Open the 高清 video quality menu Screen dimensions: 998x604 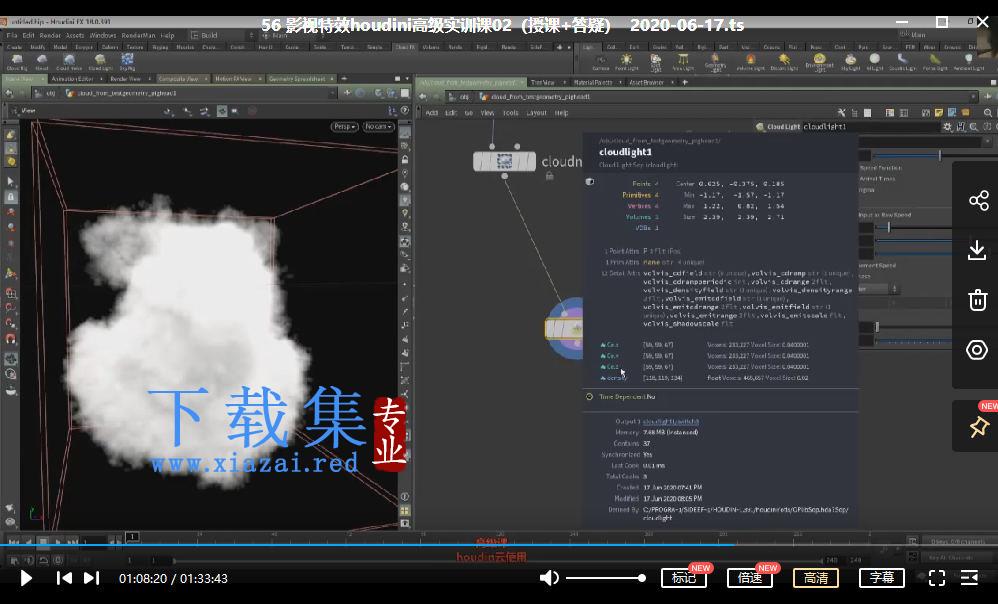815,578
